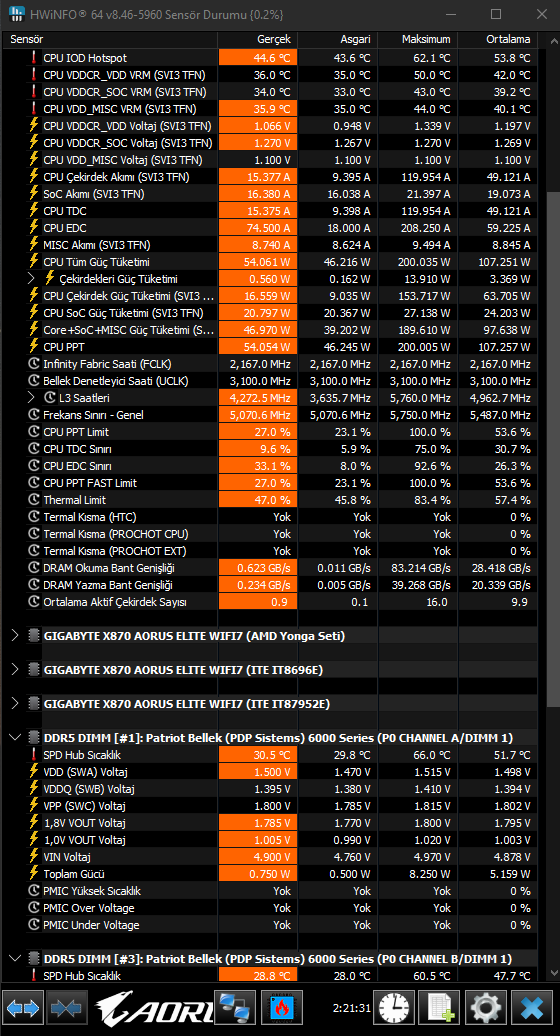560x1036 pixels.
Task: Click the scrollbar down arrow
Action: point(552,974)
